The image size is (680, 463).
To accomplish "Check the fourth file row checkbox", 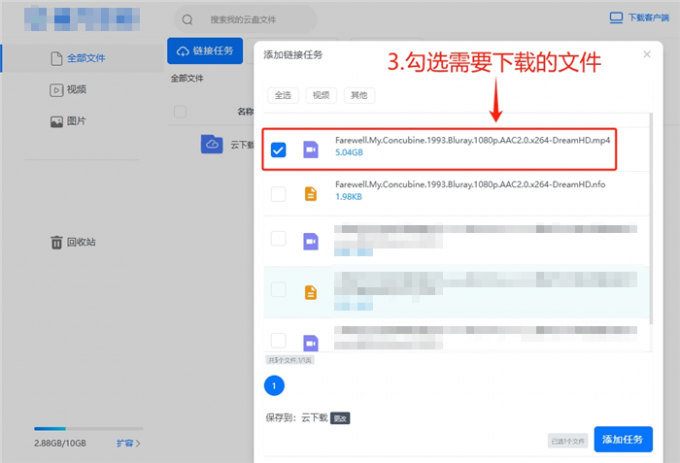I will click(x=278, y=289).
